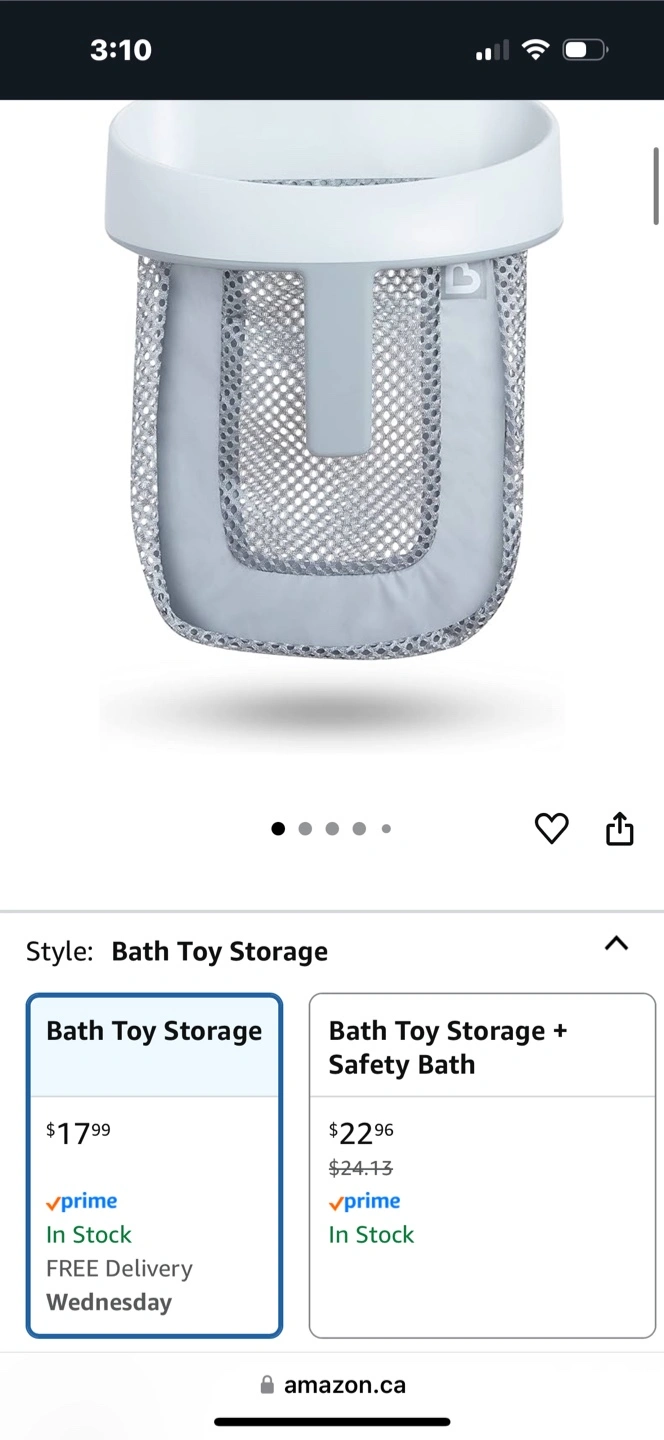Screen dimensions: 664x1440
Task: Open the share icon
Action: pyautogui.click(x=620, y=828)
